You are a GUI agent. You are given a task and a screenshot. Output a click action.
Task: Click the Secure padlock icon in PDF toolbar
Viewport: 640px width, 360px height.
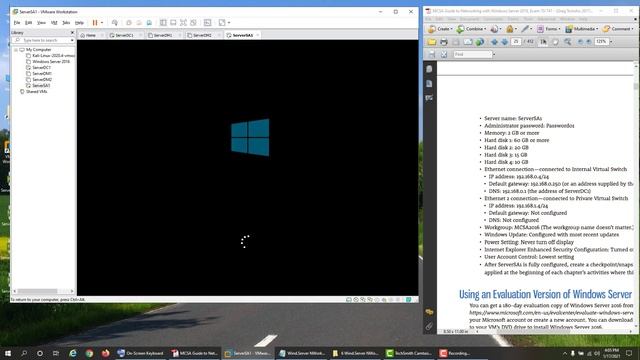click(510, 29)
